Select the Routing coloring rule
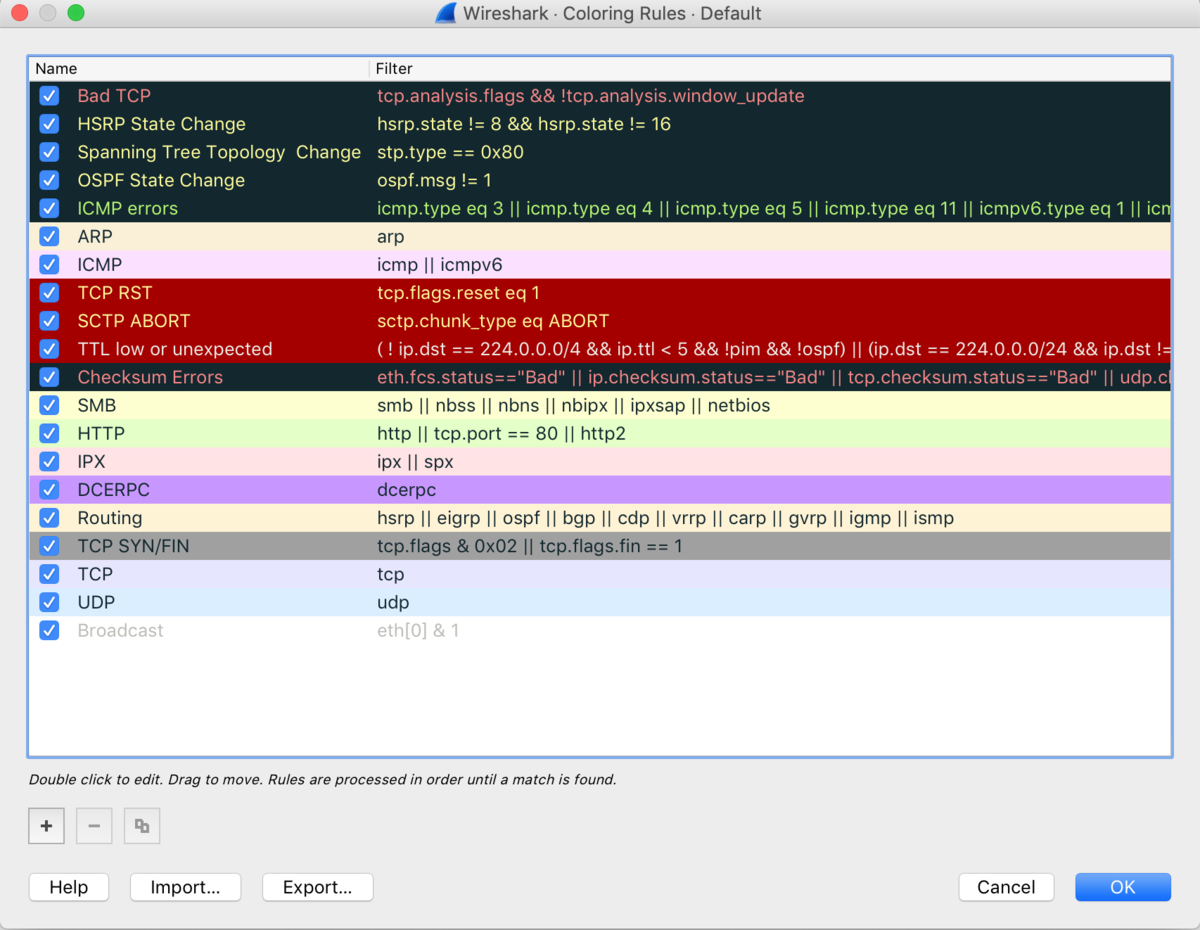This screenshot has width=1200, height=930. 200,517
